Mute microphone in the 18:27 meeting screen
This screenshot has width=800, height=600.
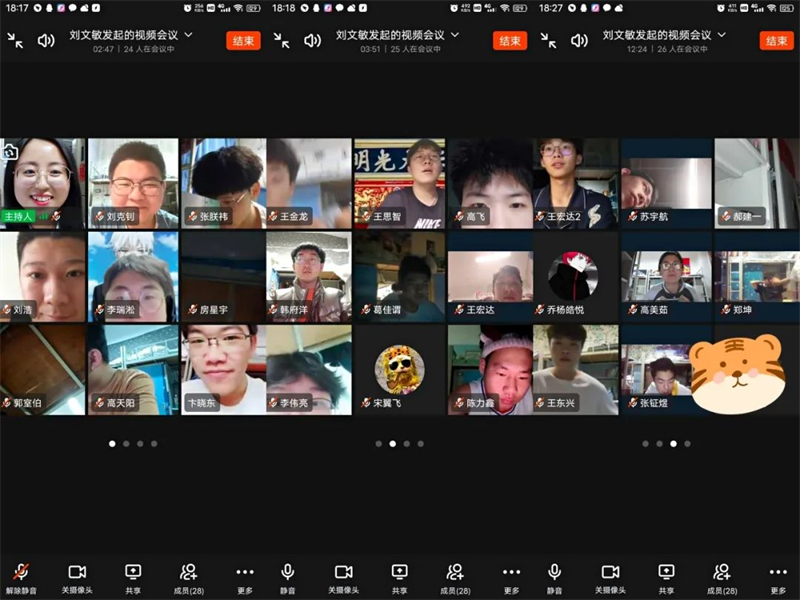pyautogui.click(x=554, y=572)
